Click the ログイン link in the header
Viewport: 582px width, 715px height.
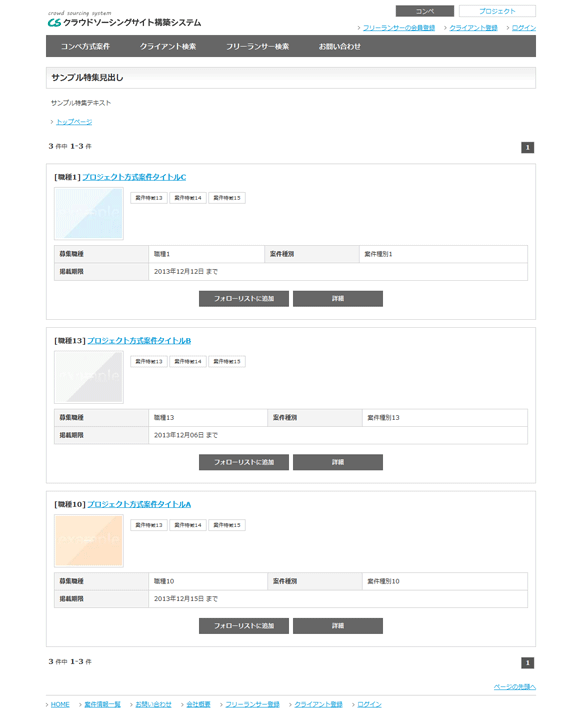pos(524,28)
